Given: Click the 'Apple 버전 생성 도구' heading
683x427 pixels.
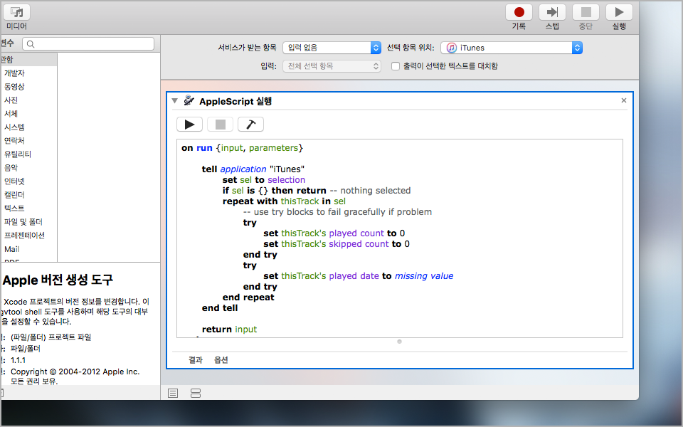Looking at the screenshot, I should [x=57, y=280].
